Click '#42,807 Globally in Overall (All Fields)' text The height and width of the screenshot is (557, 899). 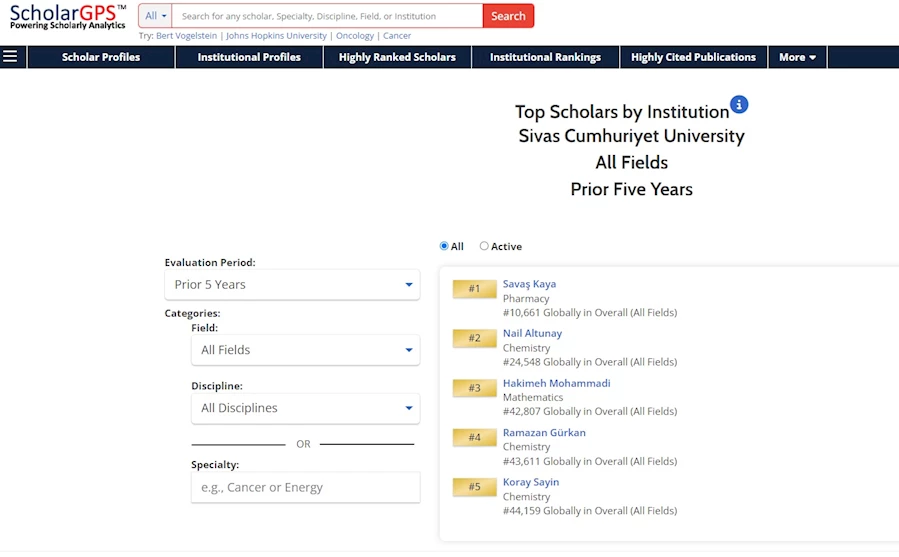[x=590, y=411]
